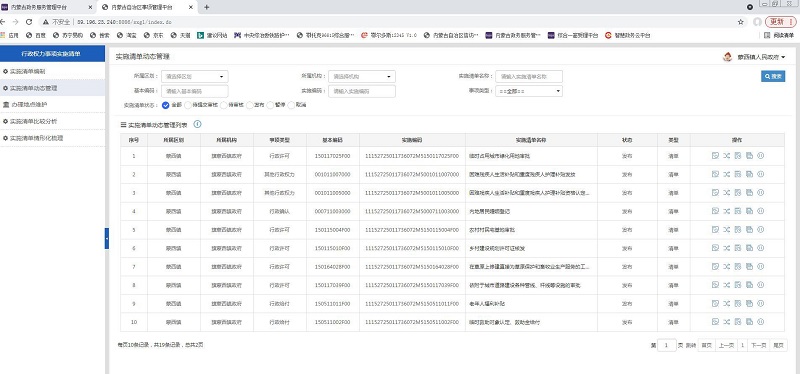Screen dimensions: 800x374
Task: Go to 上一页 previous page
Action: 726,345
